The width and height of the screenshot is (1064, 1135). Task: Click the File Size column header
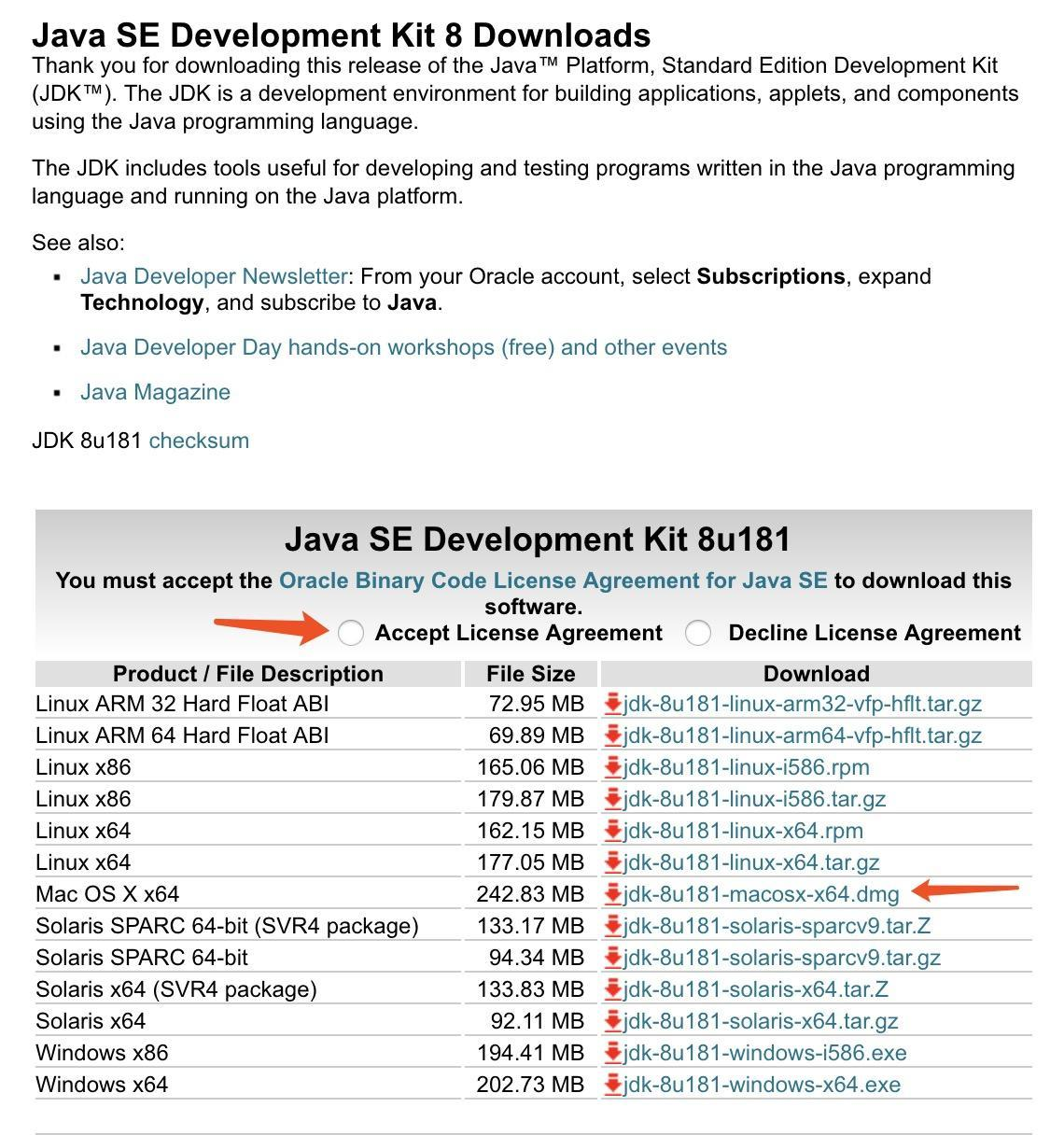530,674
